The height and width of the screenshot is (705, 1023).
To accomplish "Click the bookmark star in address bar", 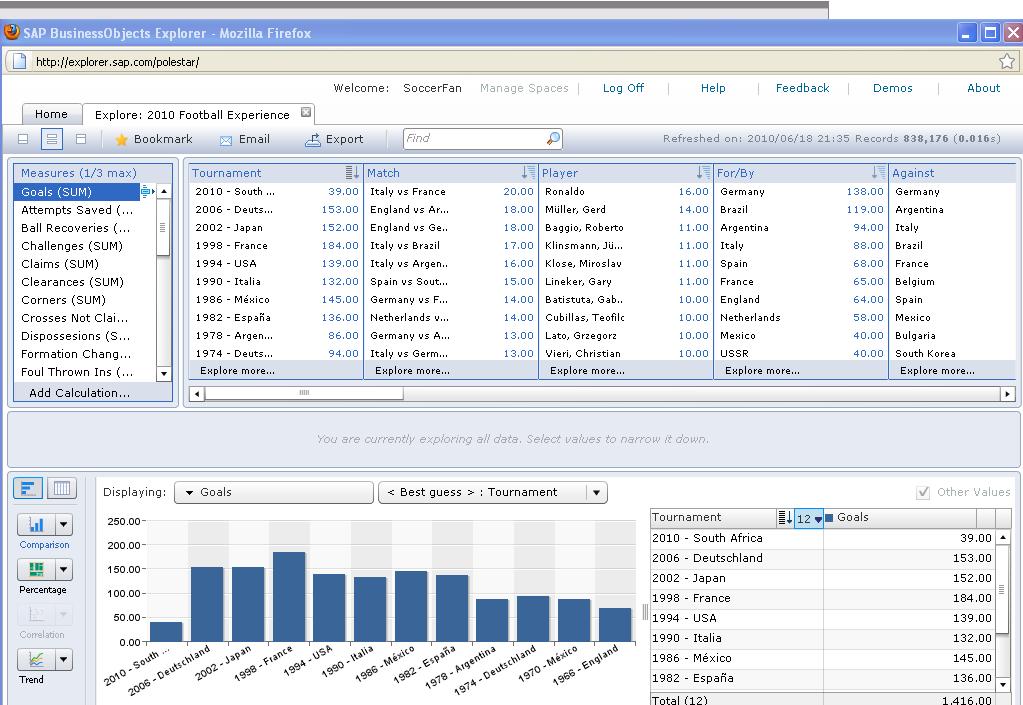I will [1007, 61].
